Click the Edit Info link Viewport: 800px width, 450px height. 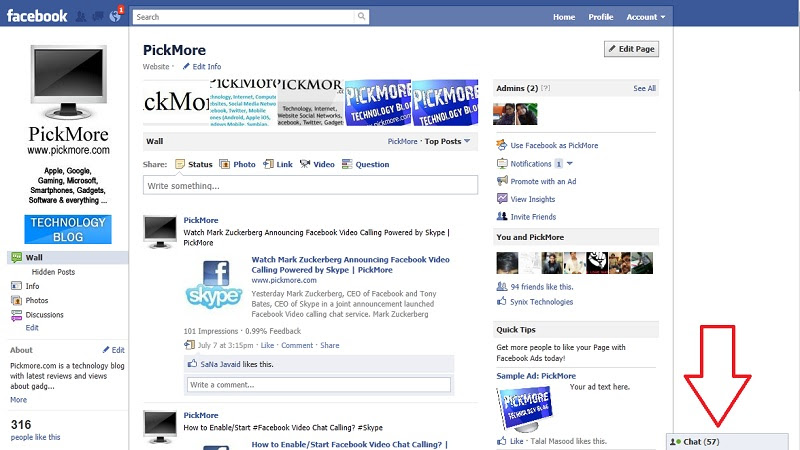click(x=207, y=66)
